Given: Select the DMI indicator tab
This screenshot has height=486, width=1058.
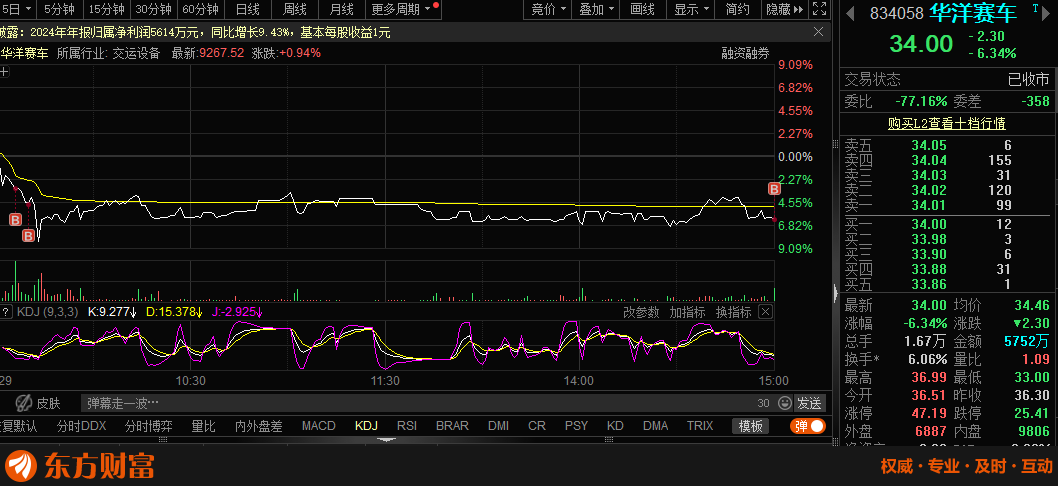Looking at the screenshot, I should tap(499, 426).
